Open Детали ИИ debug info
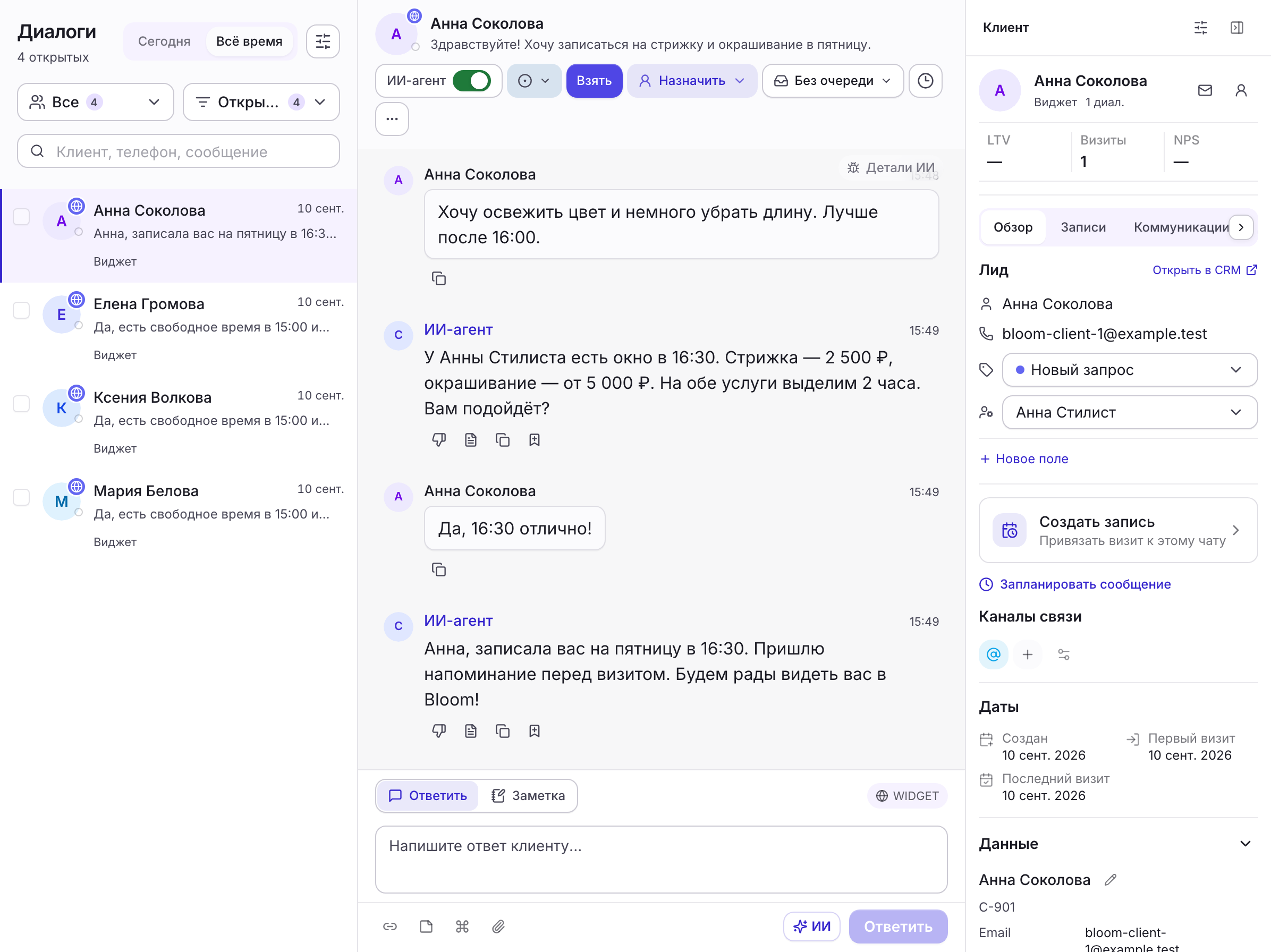1271x952 pixels. (x=891, y=168)
